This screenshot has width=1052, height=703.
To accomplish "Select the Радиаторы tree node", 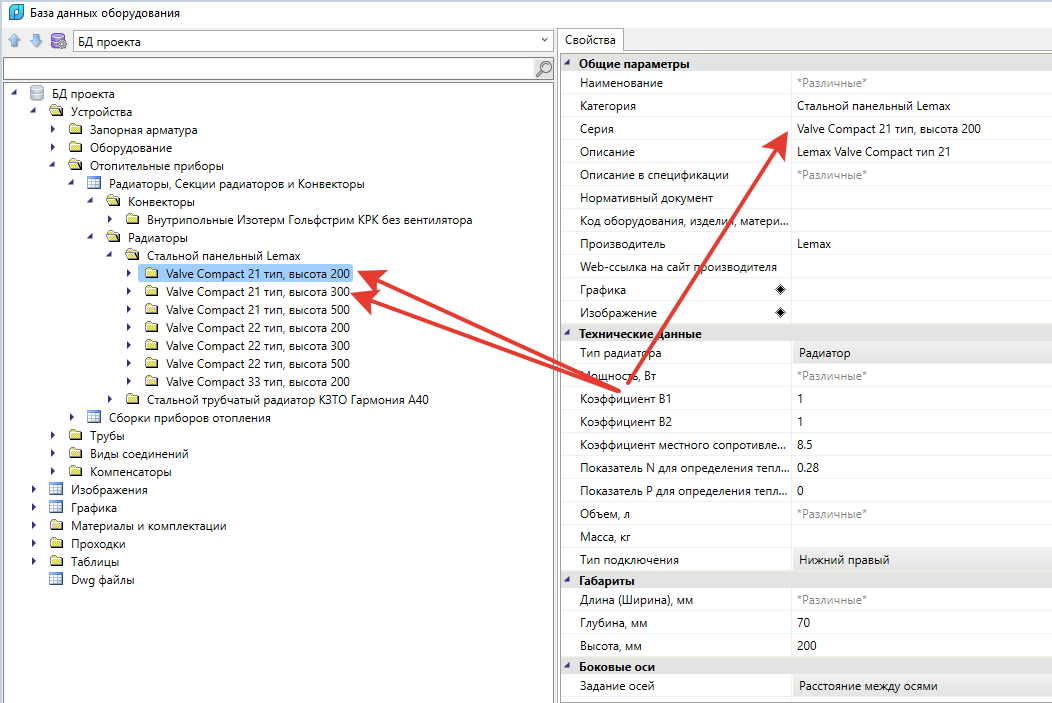I will click(x=158, y=238).
